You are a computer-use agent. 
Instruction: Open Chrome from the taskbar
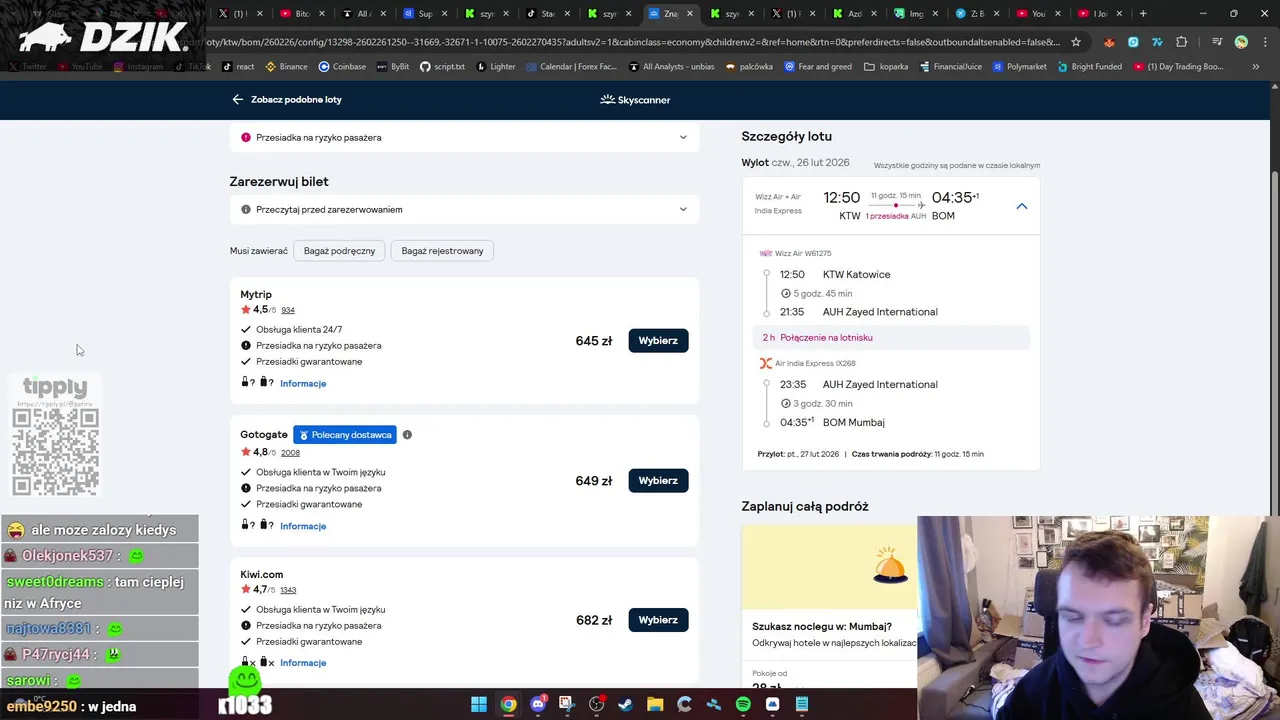click(508, 705)
